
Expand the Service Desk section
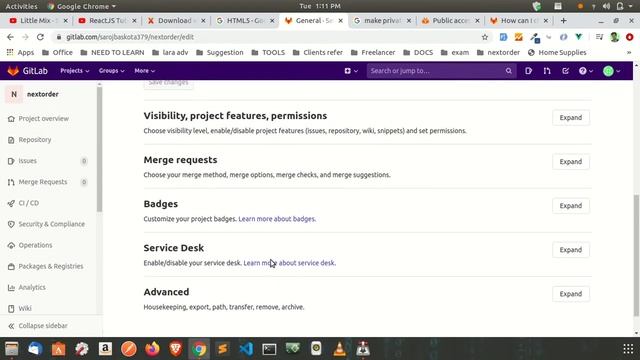pos(571,250)
